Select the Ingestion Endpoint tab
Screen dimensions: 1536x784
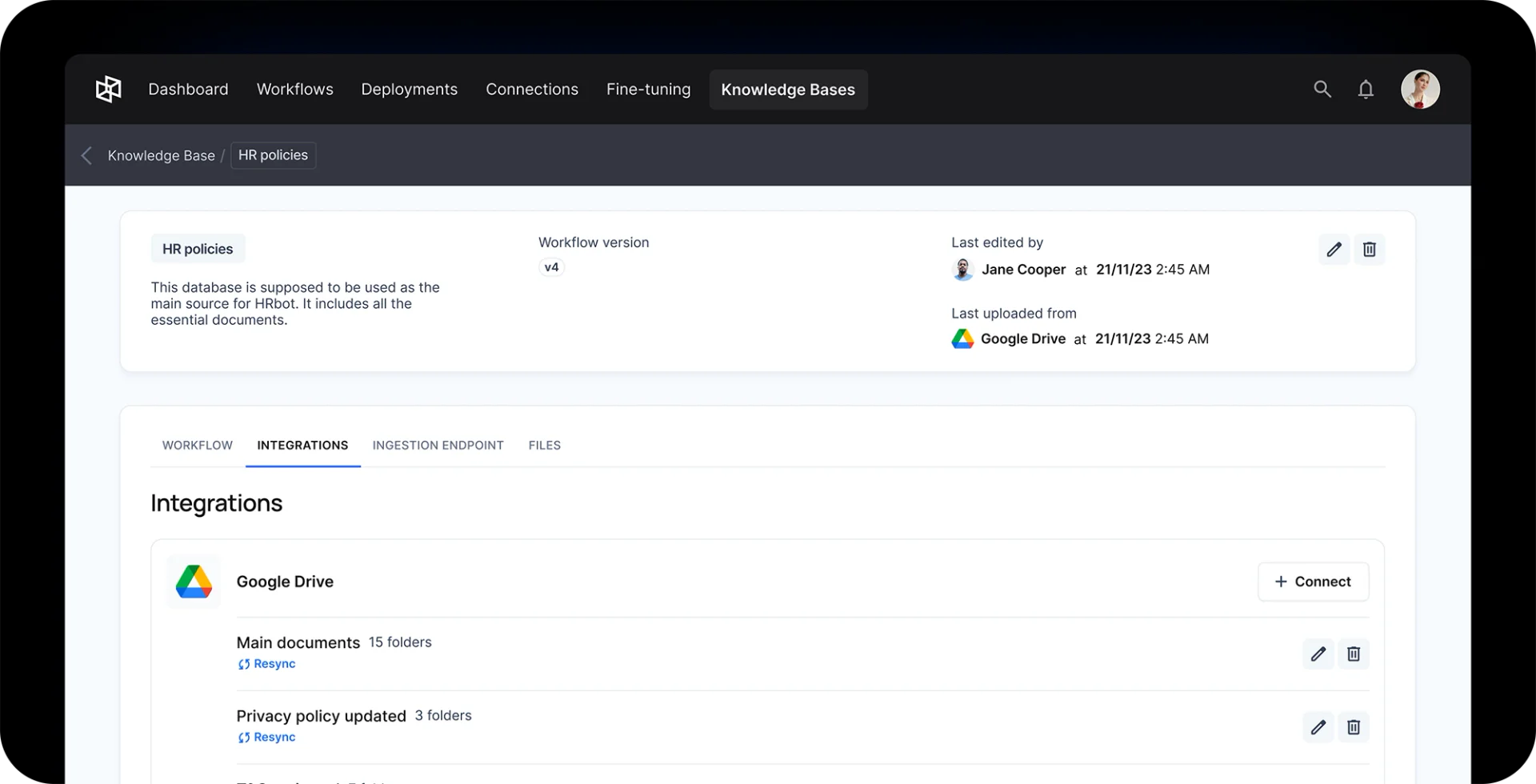click(438, 445)
